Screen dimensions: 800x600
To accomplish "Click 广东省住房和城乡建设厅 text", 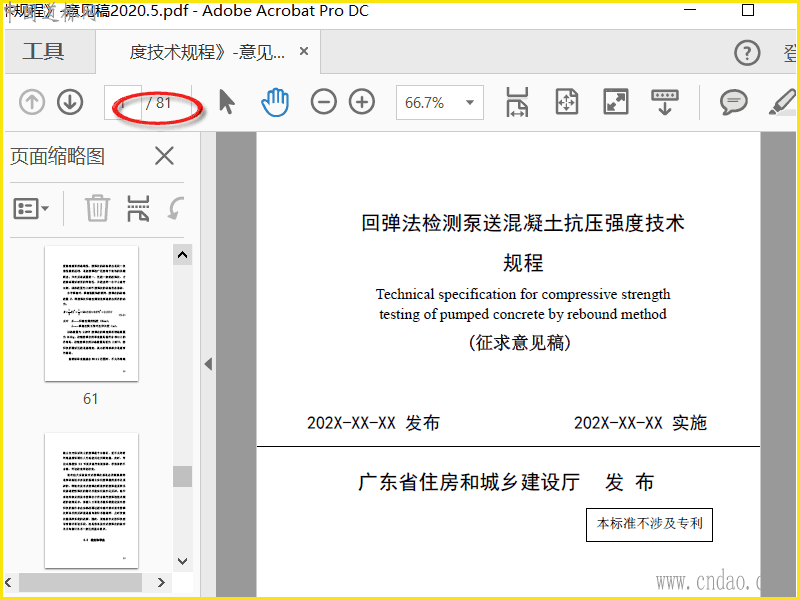I will (469, 482).
